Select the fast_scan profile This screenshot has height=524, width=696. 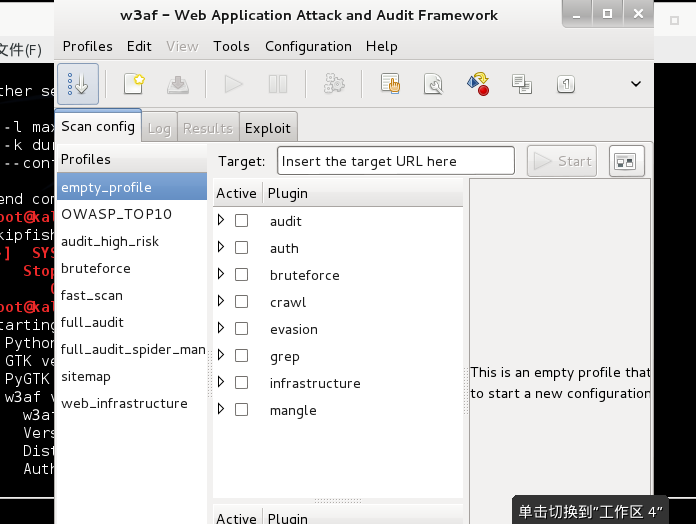tap(132, 295)
